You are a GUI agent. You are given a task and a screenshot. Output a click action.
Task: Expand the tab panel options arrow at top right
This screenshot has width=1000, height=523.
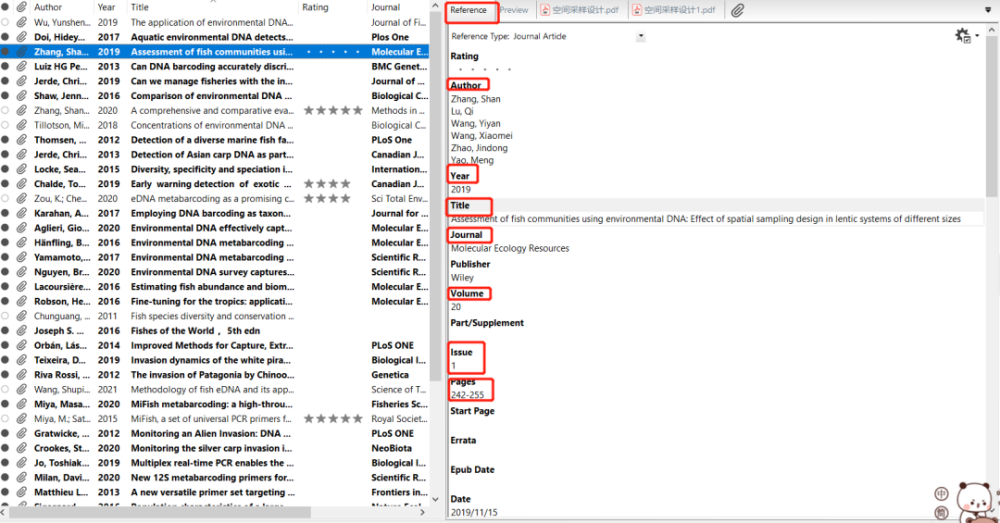(x=989, y=10)
